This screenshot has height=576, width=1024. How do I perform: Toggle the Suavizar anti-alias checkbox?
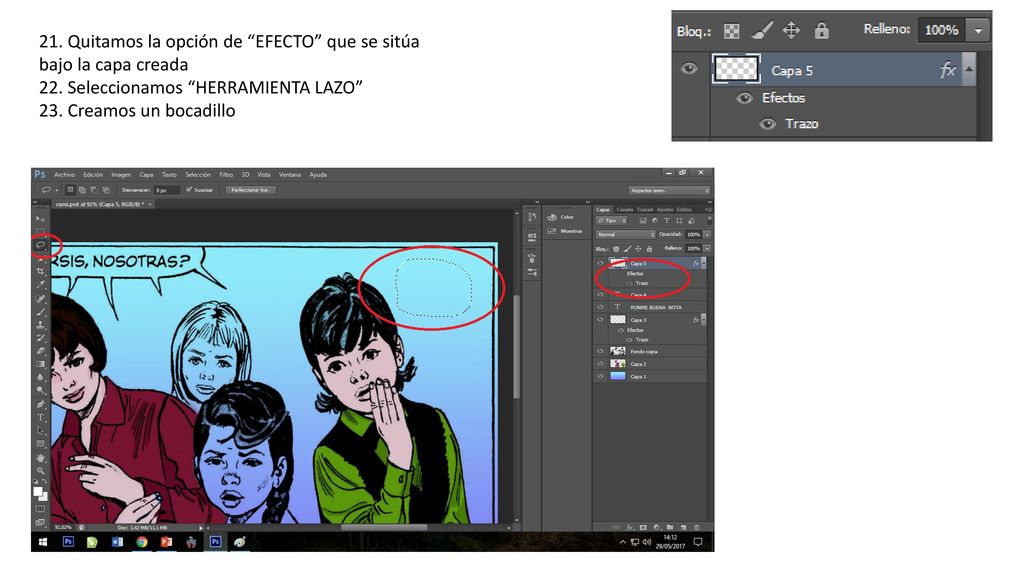pos(189,190)
